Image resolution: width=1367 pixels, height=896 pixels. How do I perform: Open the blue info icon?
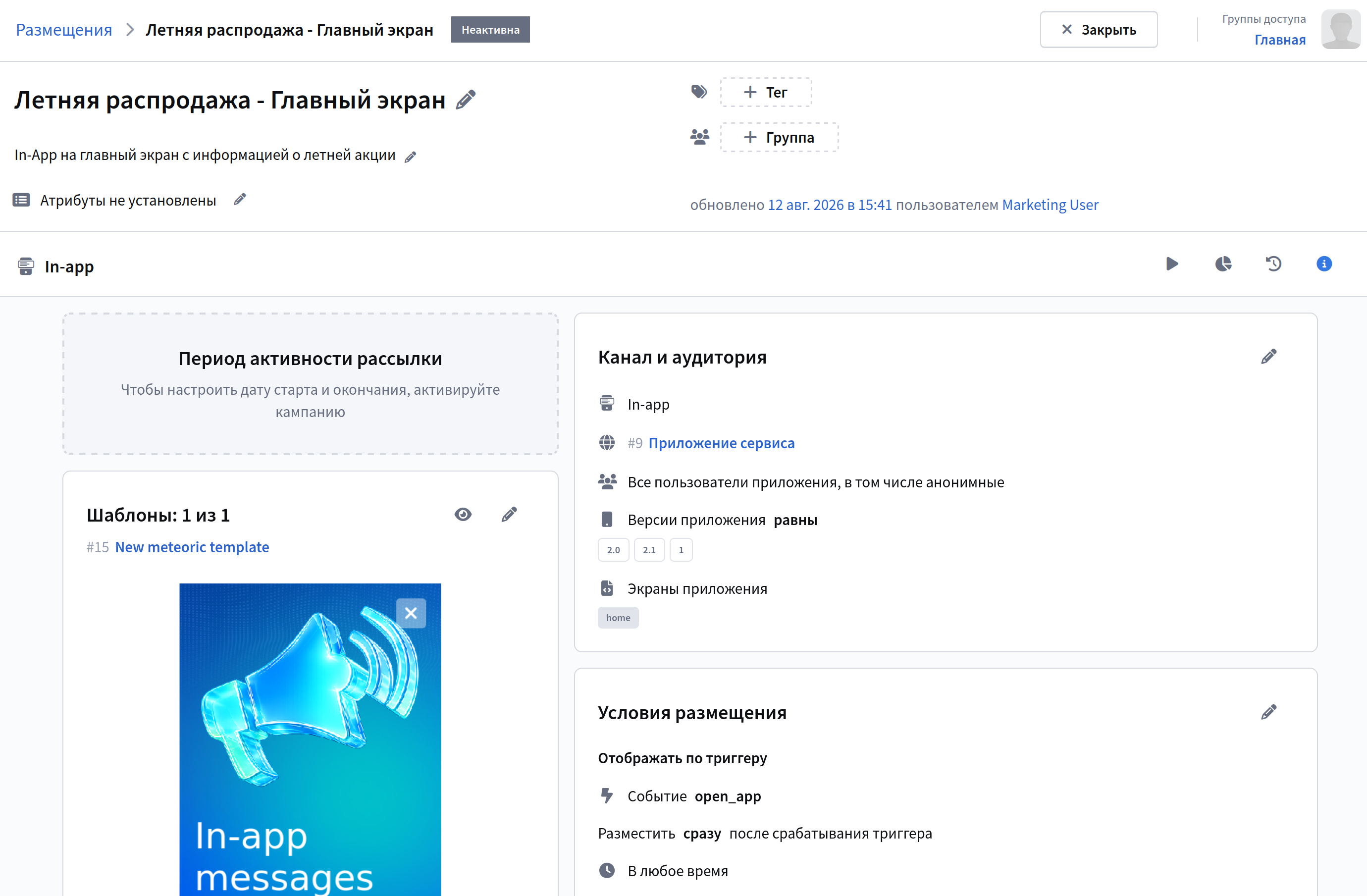(x=1324, y=264)
